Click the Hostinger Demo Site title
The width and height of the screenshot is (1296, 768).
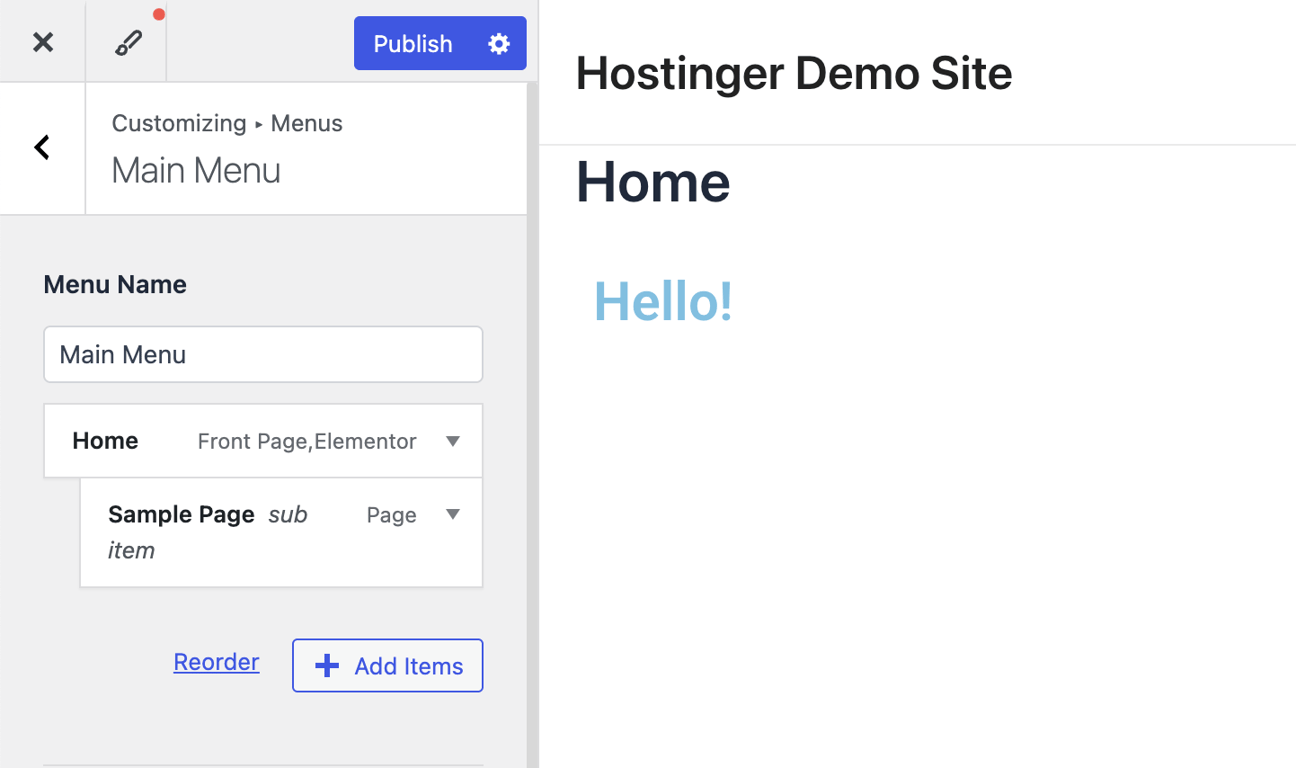pos(793,73)
